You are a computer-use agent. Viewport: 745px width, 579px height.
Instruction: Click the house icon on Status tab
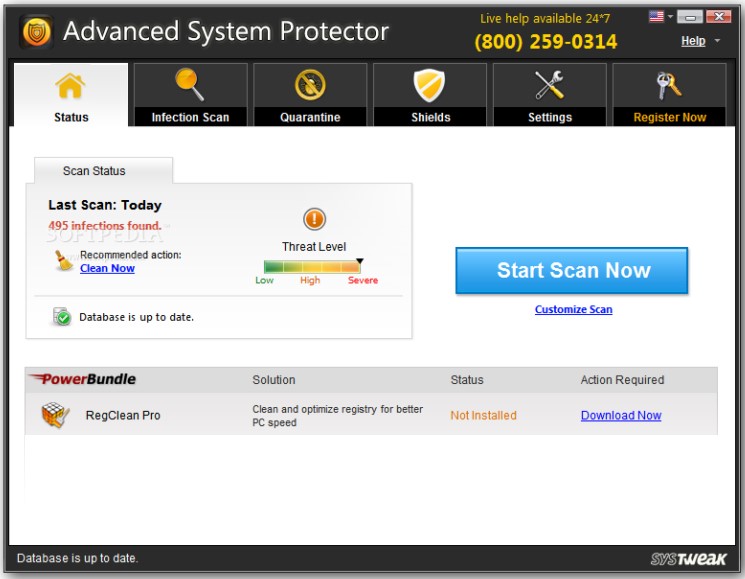tap(70, 86)
